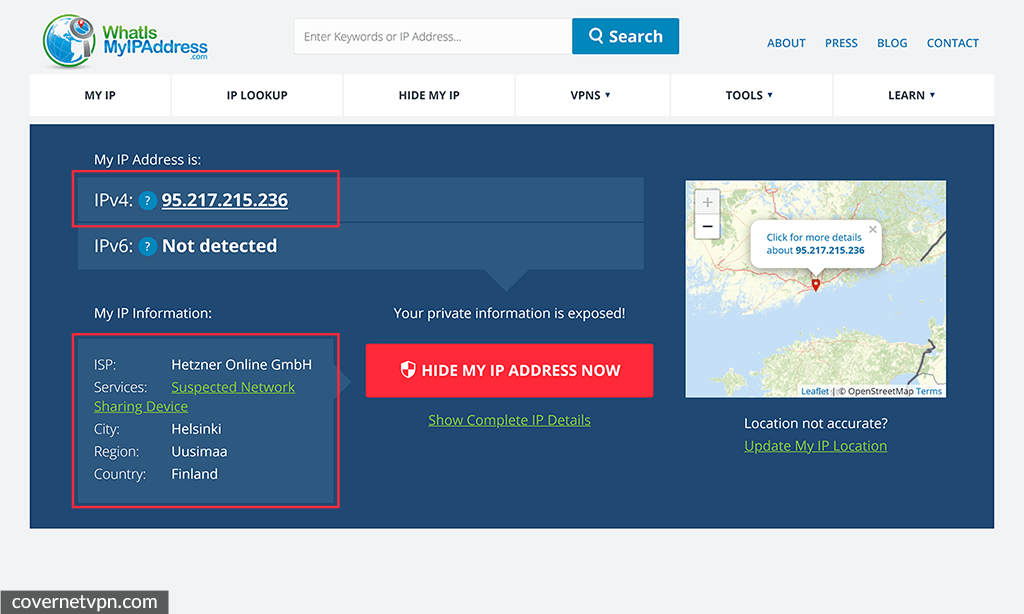Expand the LEARN dropdown menu
Viewport: 1024px width, 614px height.
(912, 95)
